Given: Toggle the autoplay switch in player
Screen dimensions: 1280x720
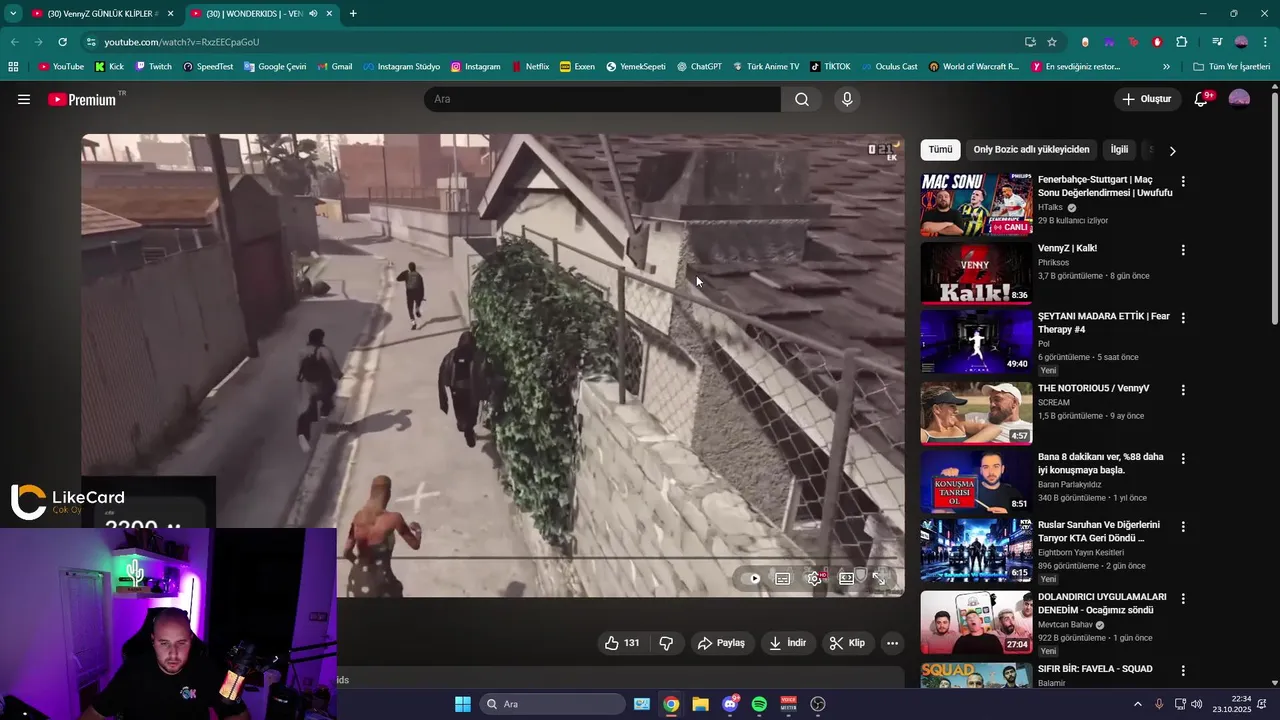Looking at the screenshot, I should tap(752, 578).
